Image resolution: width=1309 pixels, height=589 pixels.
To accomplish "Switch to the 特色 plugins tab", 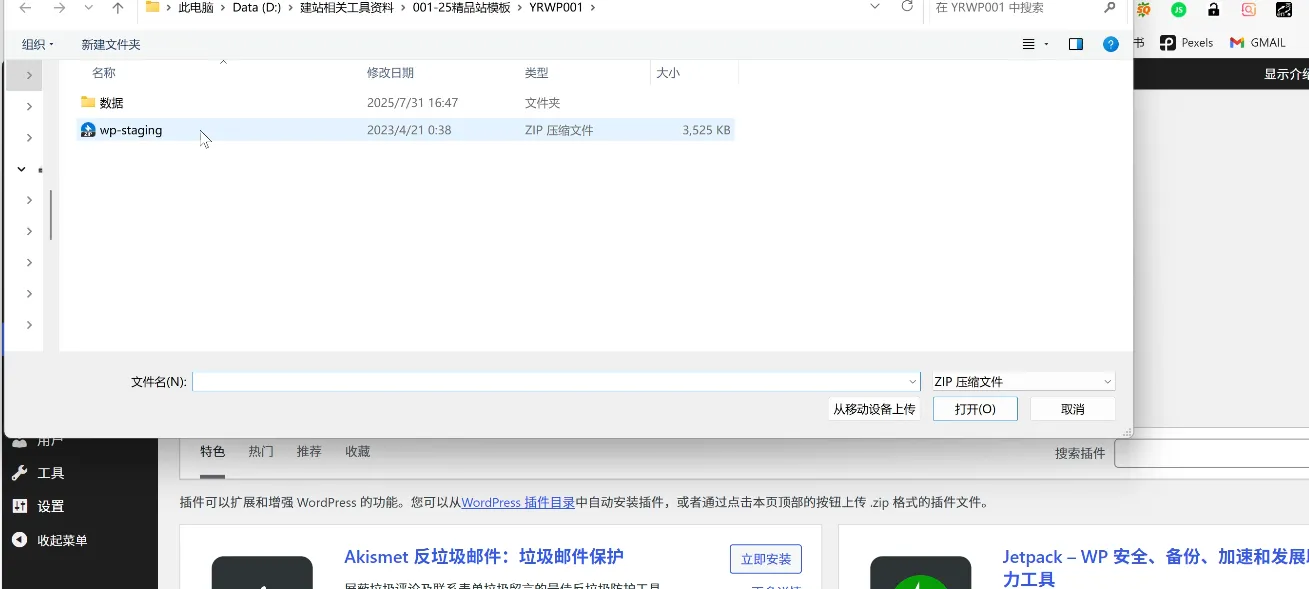I will coord(213,452).
